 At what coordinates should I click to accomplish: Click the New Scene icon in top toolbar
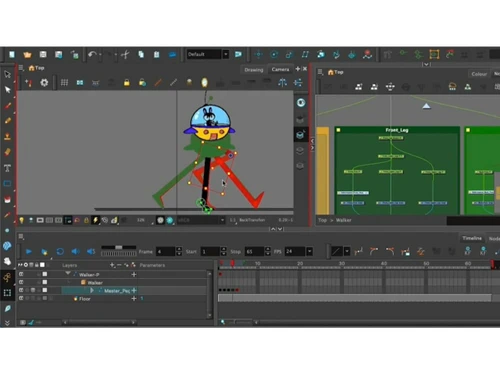pyautogui.click(x=12, y=55)
